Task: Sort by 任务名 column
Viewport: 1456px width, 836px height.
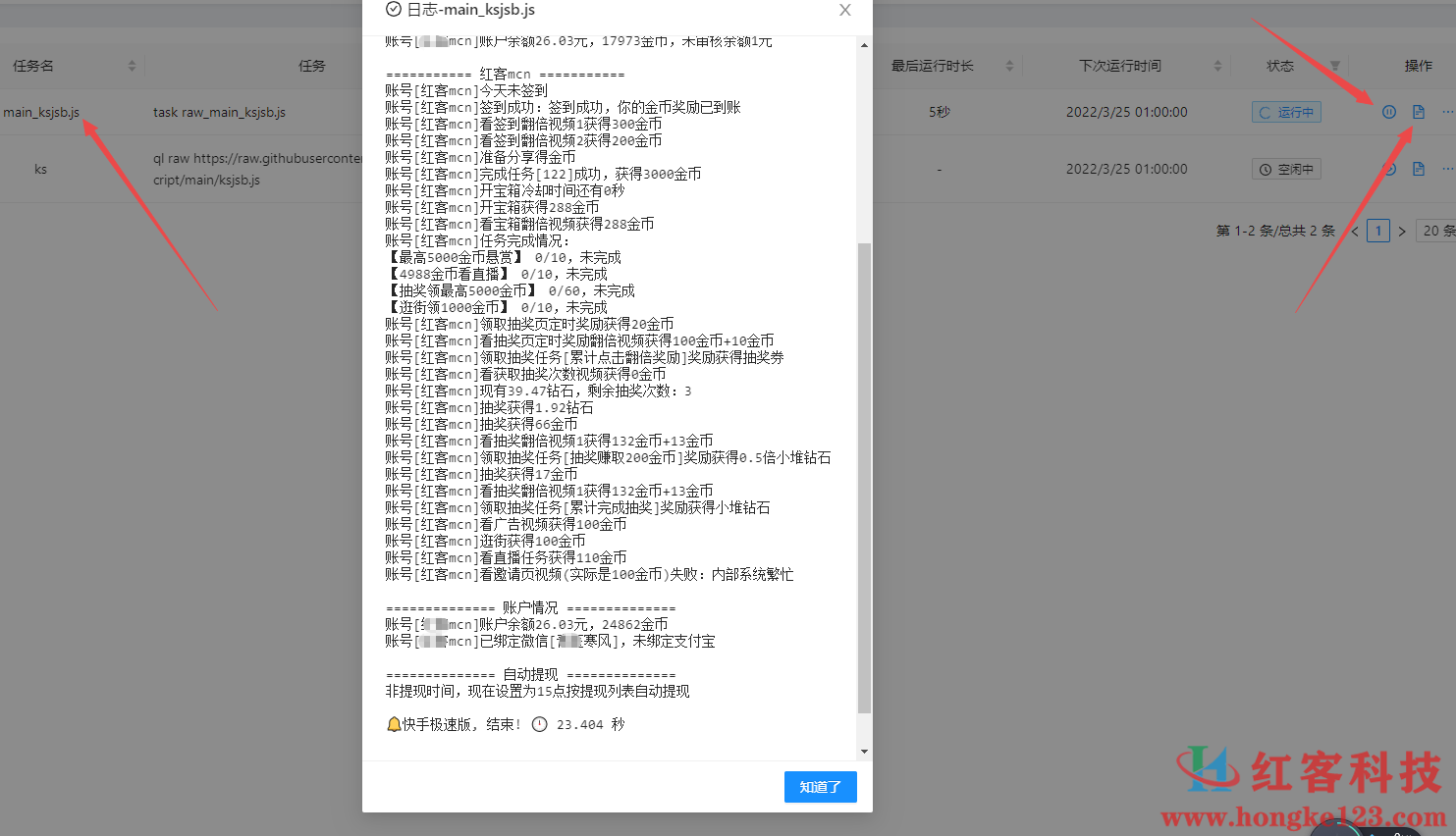Action: (x=132, y=66)
